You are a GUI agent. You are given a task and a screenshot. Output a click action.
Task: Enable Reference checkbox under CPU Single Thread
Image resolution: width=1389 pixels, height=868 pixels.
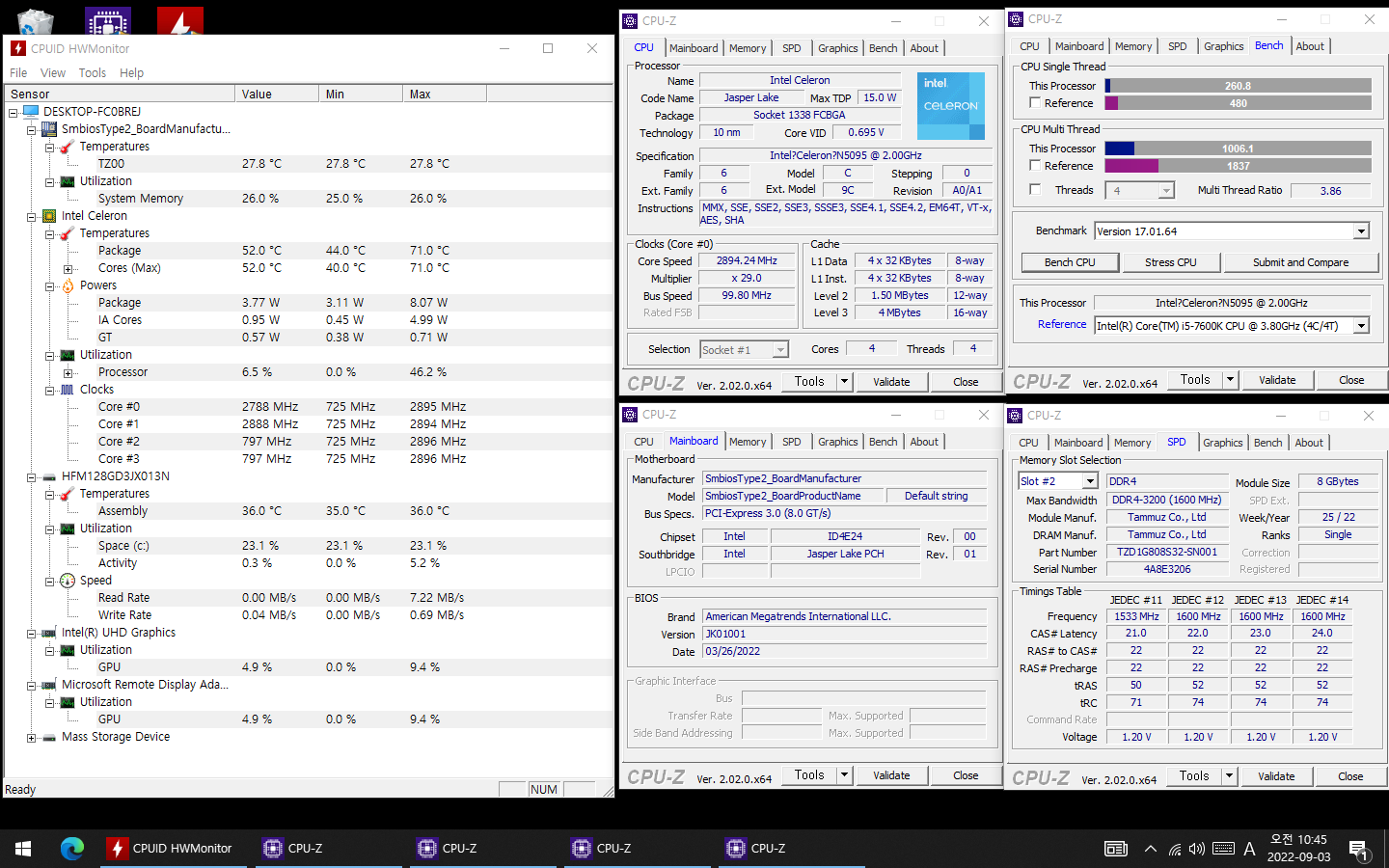coord(1035,103)
